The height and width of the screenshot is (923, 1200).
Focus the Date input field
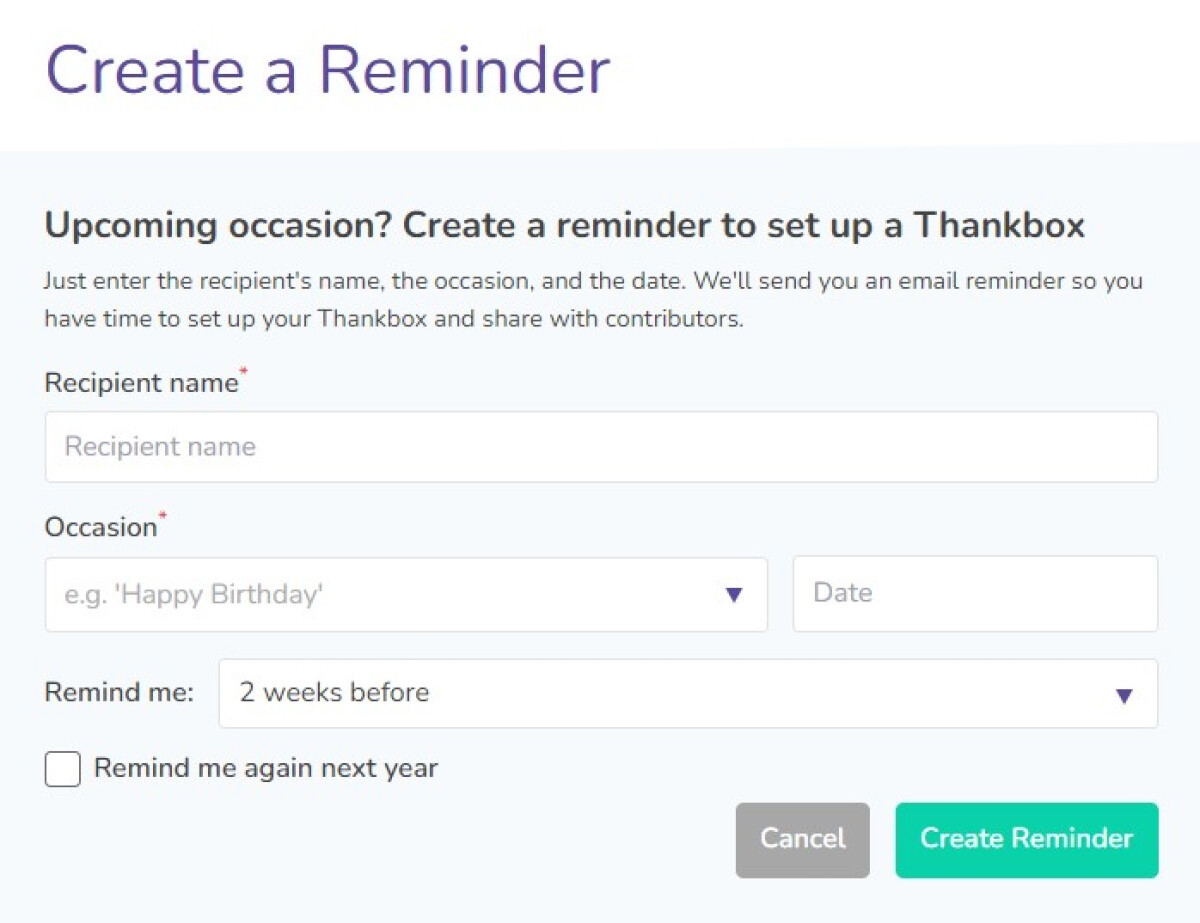pyautogui.click(x=975, y=594)
